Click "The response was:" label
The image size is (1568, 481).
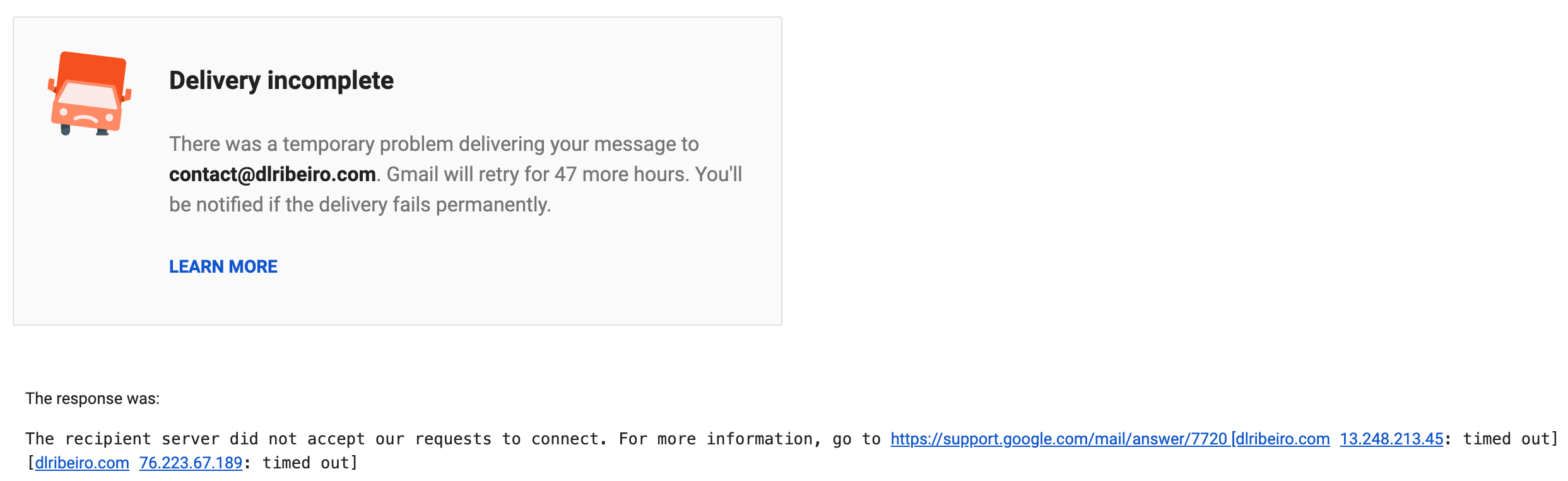coord(93,398)
